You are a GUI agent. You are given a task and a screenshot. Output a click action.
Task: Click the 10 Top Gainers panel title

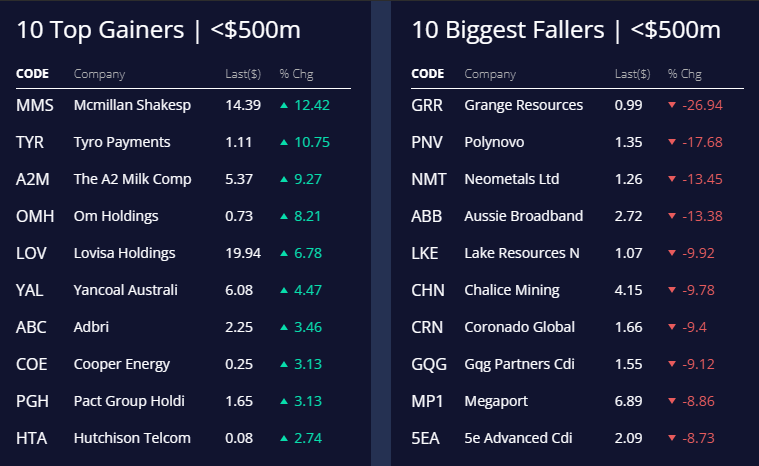click(170, 30)
